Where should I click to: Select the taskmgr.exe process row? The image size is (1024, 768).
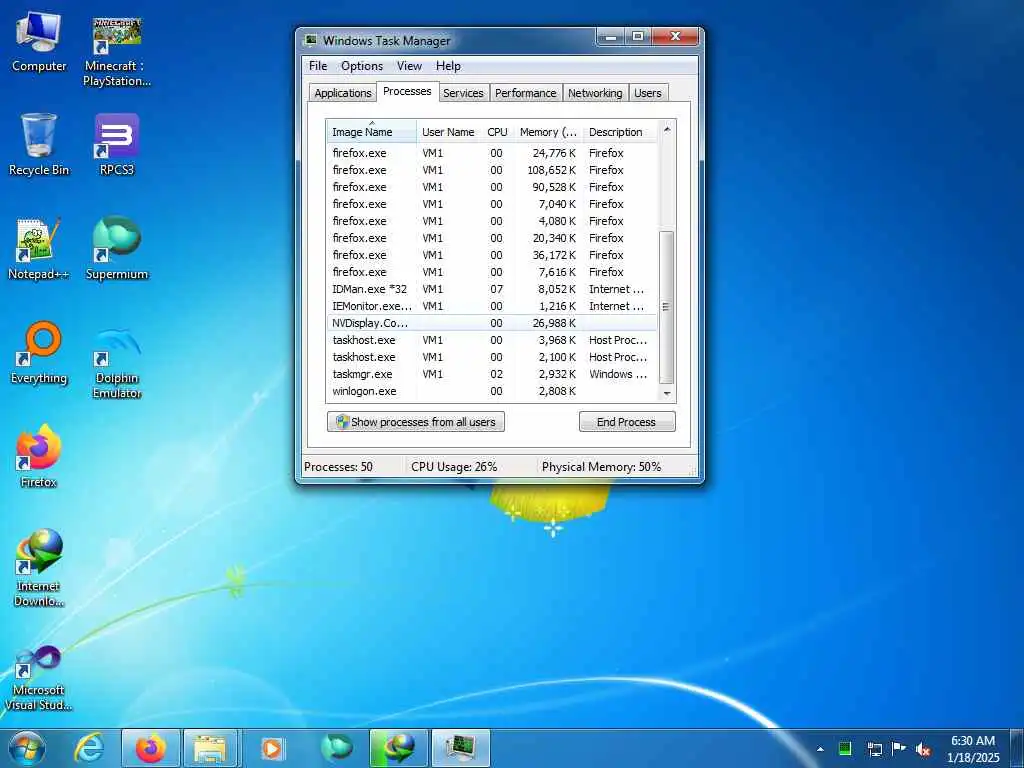pos(492,374)
